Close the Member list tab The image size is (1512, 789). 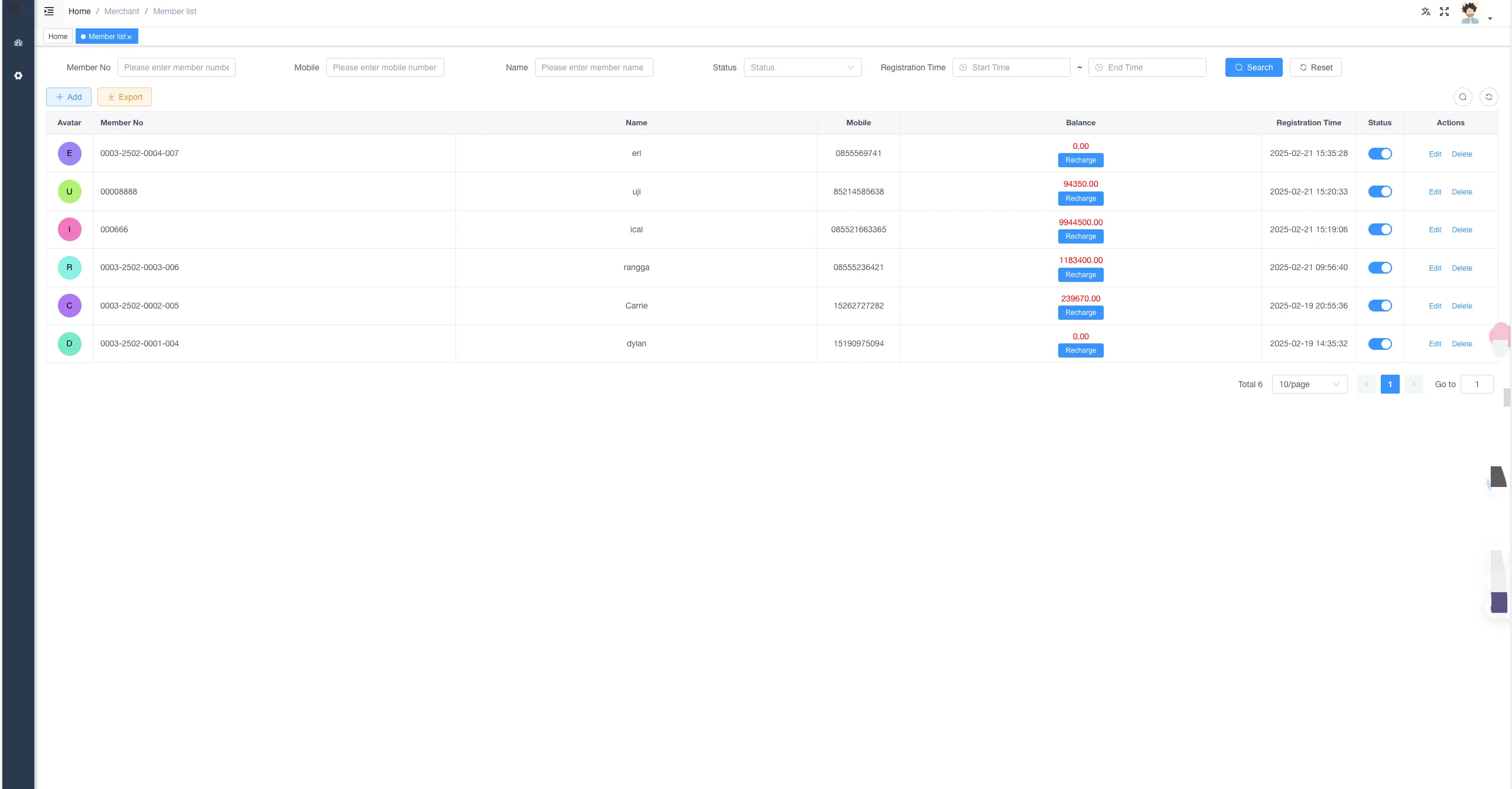click(x=129, y=37)
